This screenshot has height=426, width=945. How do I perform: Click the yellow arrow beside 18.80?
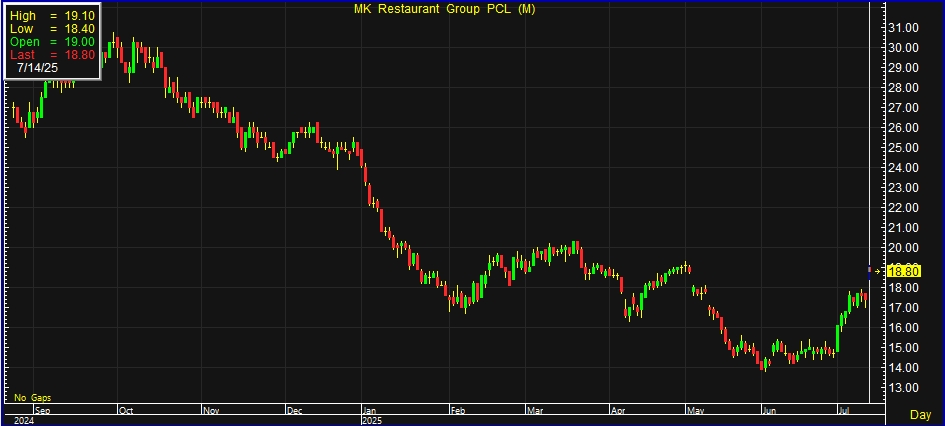(x=879, y=270)
